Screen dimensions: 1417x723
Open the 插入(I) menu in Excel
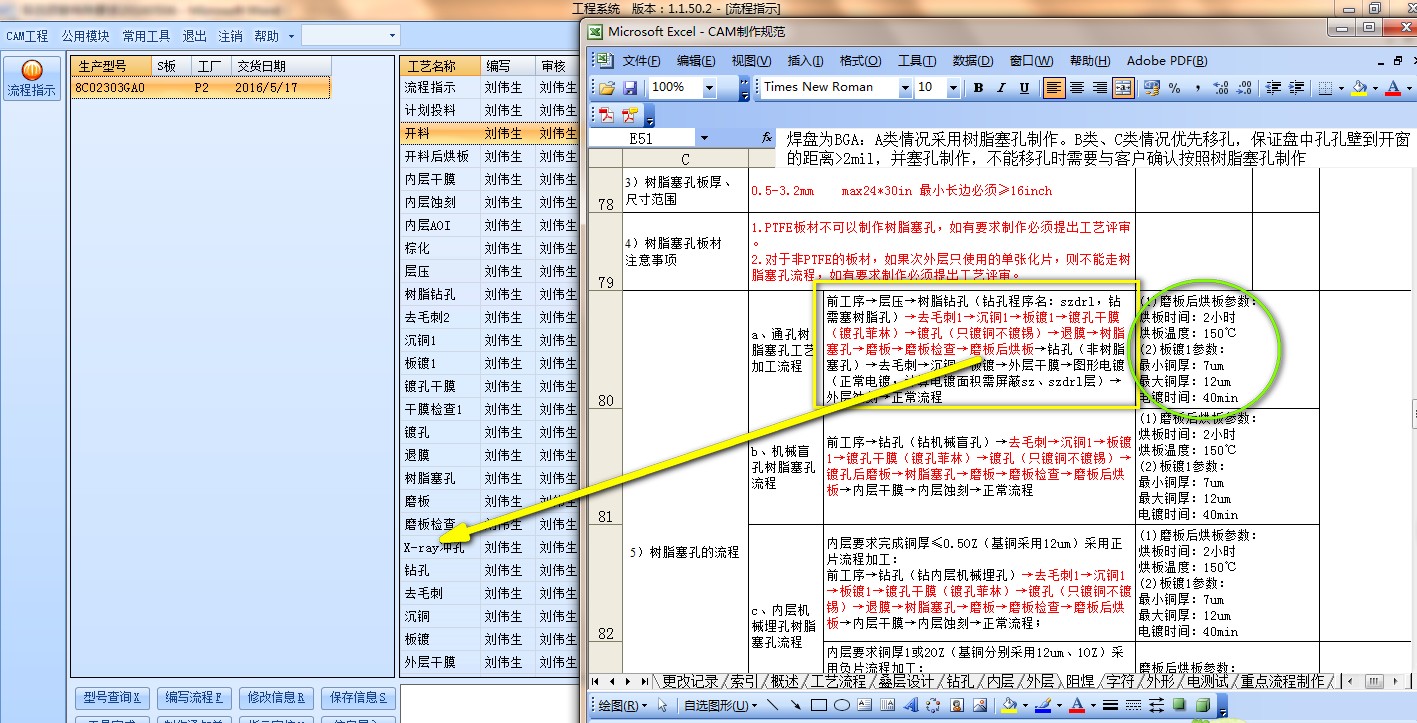click(806, 60)
